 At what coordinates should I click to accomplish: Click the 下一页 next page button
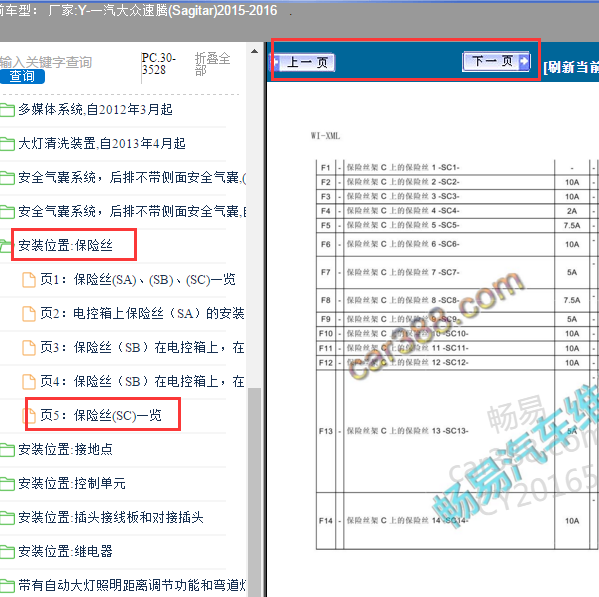pyautogui.click(x=496, y=61)
